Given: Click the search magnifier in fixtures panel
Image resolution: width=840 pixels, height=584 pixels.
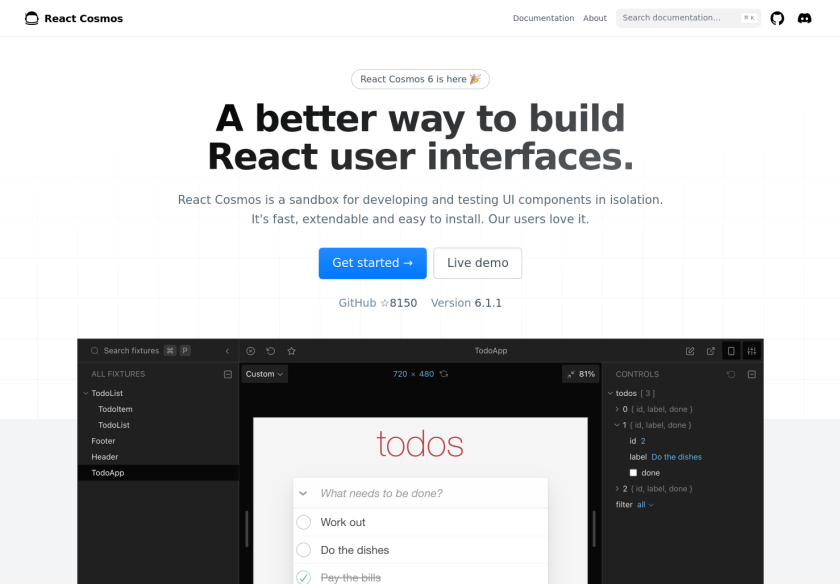Looking at the screenshot, I should click(95, 351).
